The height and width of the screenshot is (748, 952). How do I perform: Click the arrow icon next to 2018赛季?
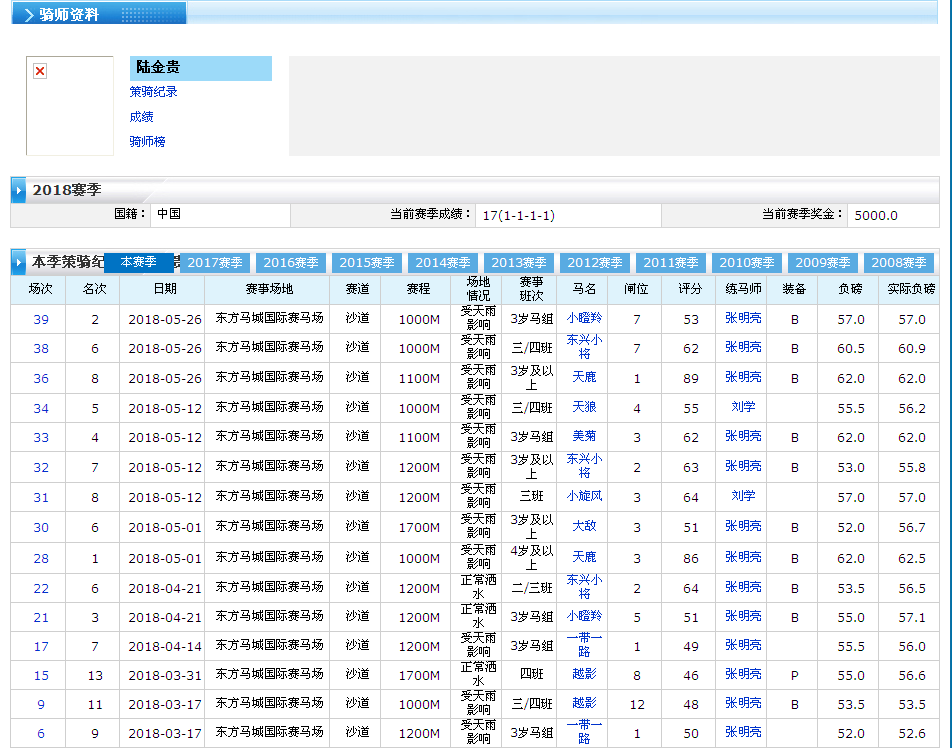pos(19,190)
